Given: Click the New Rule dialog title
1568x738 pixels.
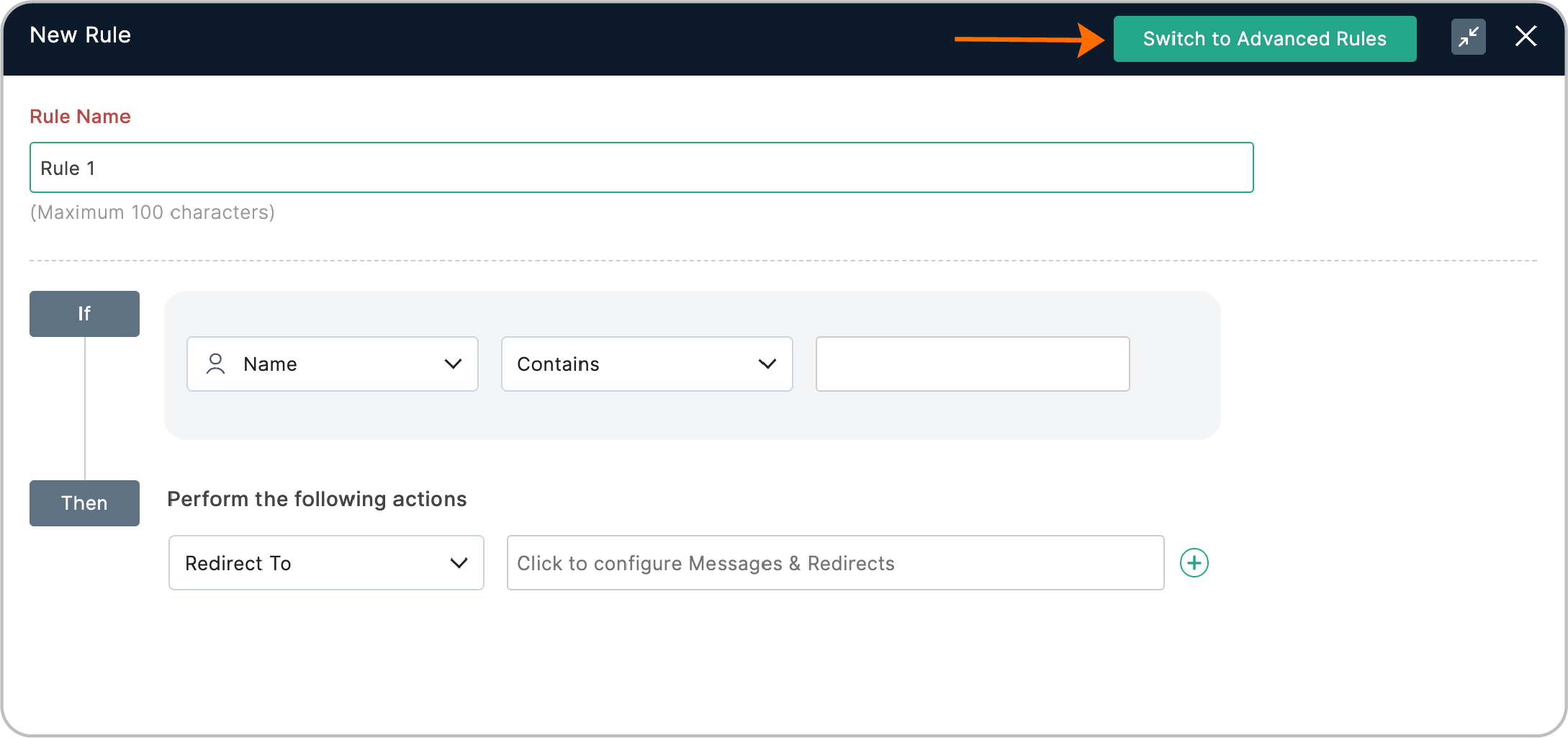Looking at the screenshot, I should tap(80, 35).
